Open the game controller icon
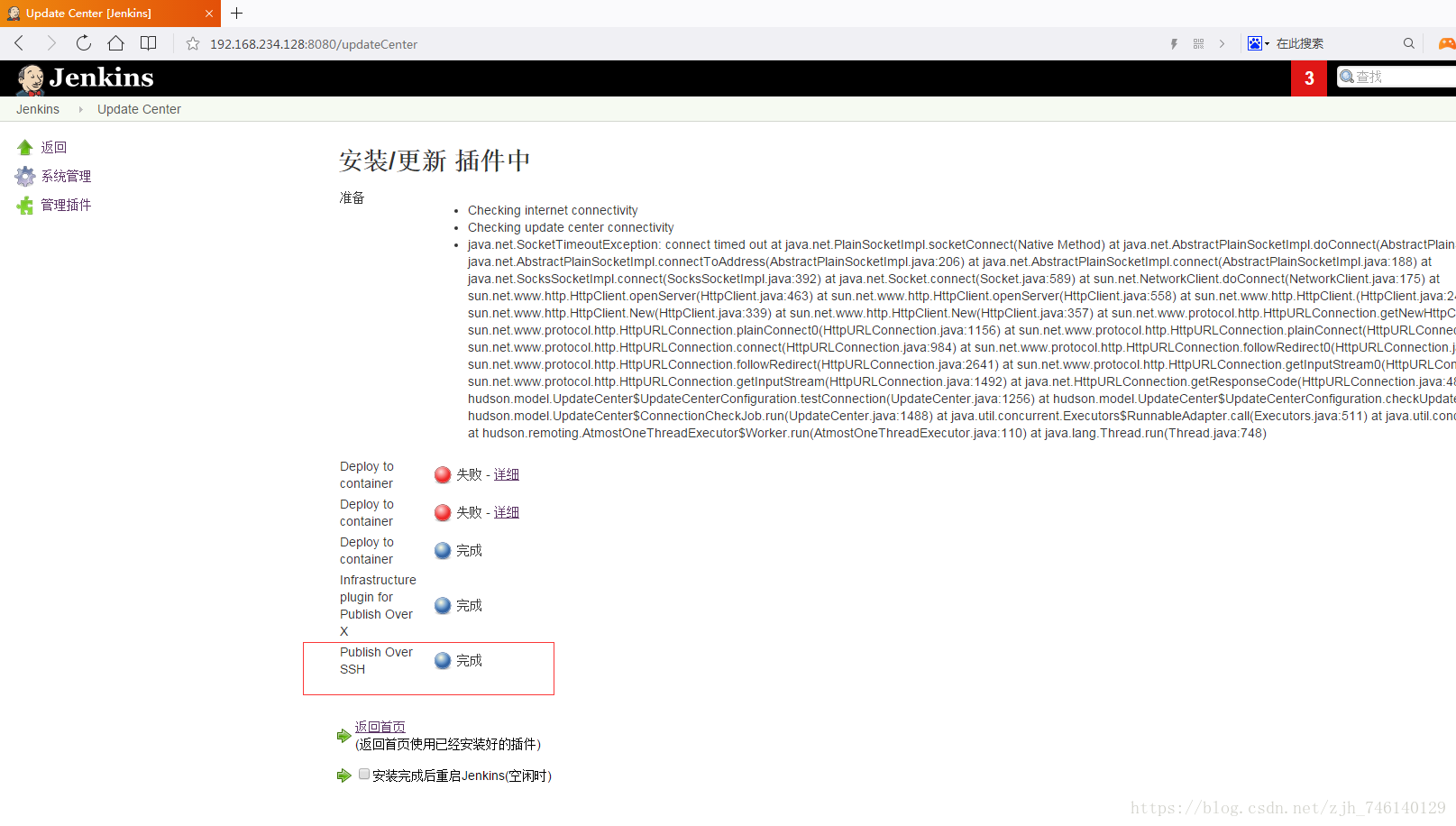This screenshot has height=826, width=1456. coord(1447,43)
